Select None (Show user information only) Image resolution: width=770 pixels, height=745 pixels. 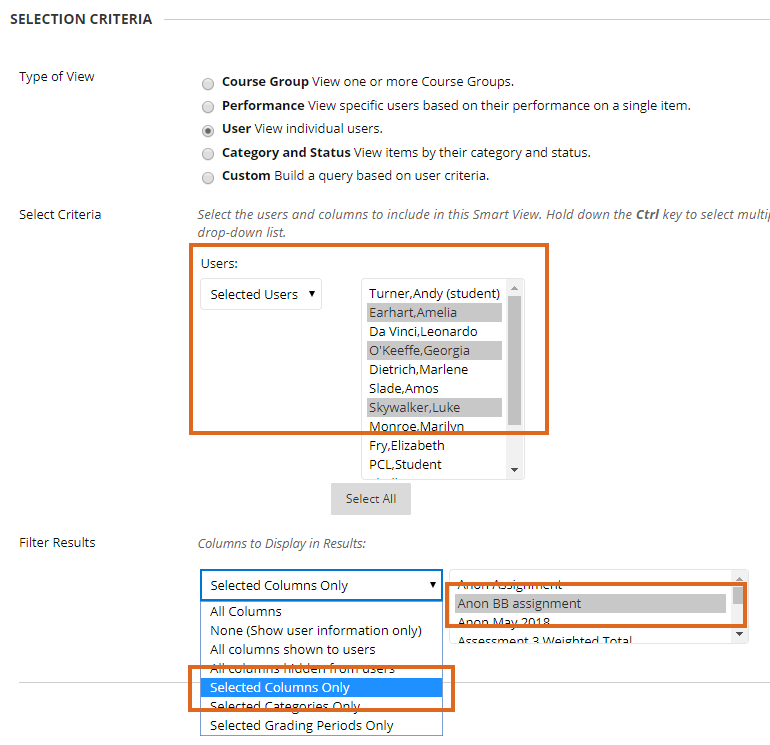point(315,630)
